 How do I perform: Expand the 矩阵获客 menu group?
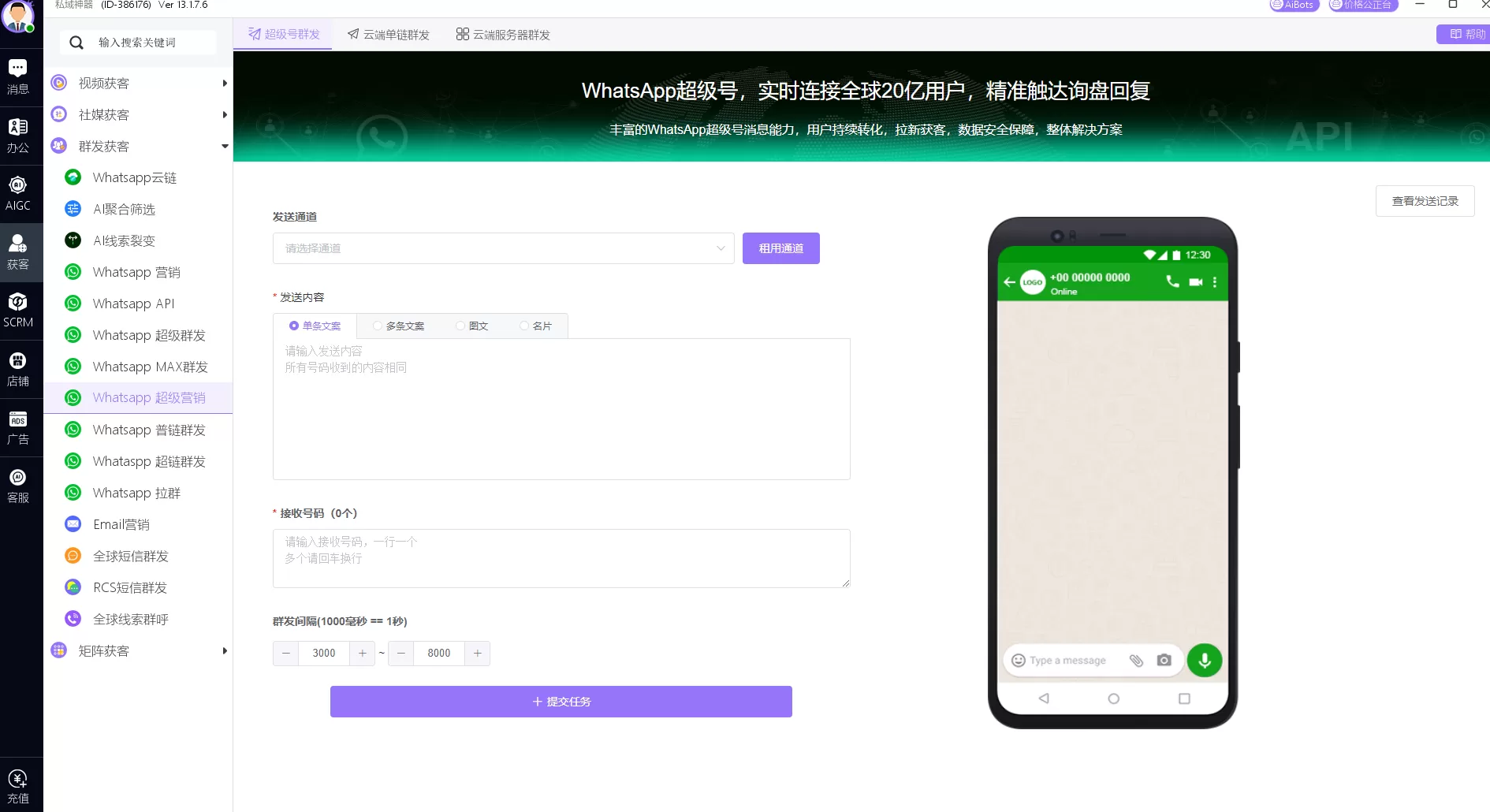[x=139, y=650]
